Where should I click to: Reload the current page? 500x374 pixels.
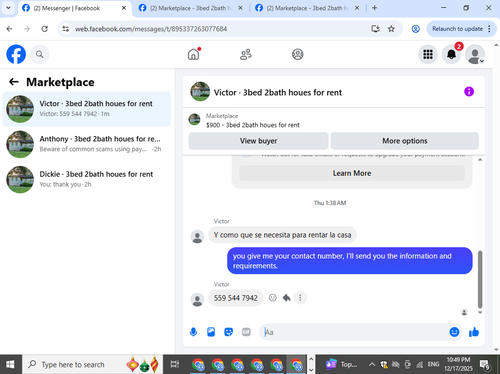pos(44,29)
